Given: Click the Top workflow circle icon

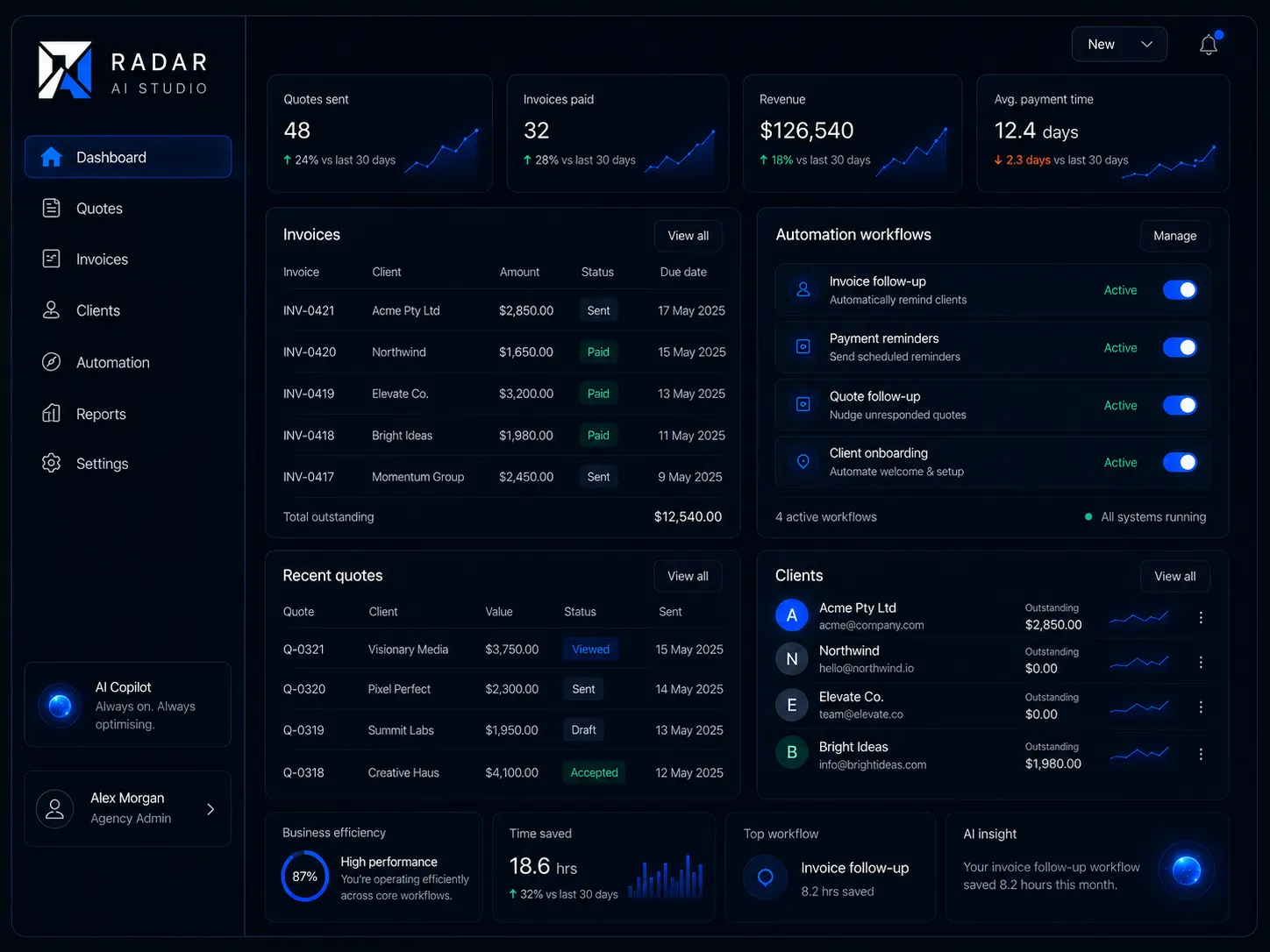Looking at the screenshot, I should click(x=766, y=877).
